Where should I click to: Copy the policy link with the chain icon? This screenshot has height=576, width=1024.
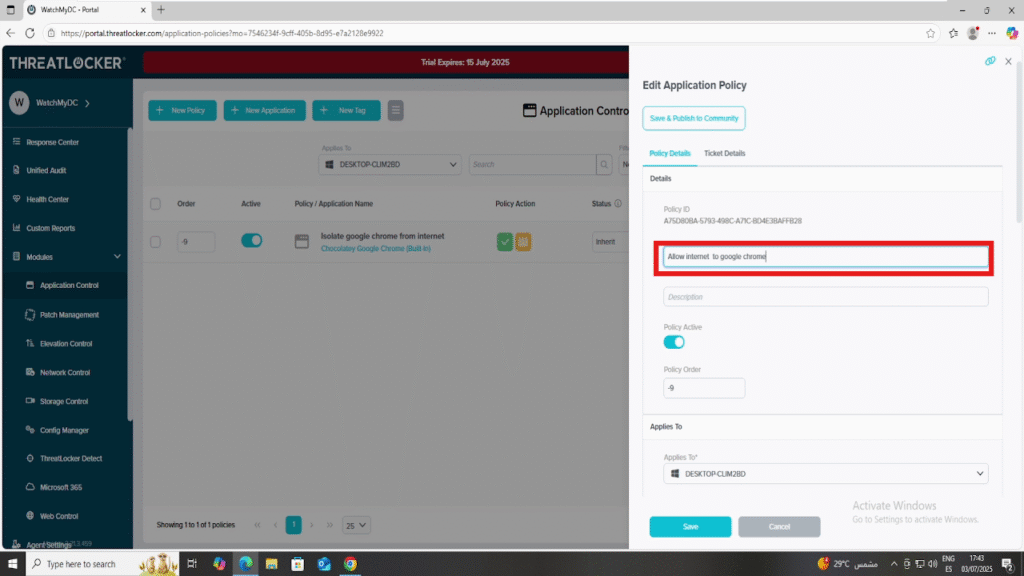pyautogui.click(x=990, y=61)
